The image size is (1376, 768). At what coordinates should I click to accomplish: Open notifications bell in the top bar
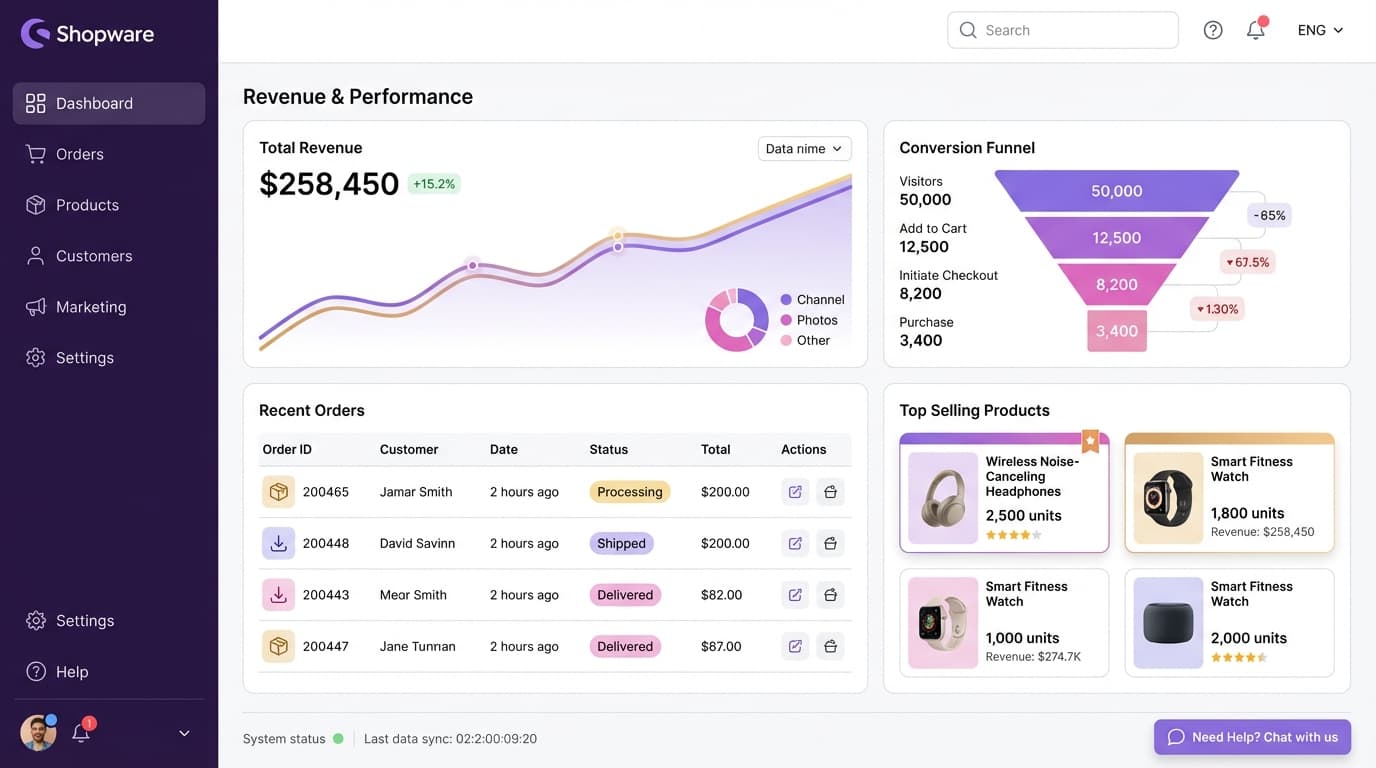click(1256, 30)
